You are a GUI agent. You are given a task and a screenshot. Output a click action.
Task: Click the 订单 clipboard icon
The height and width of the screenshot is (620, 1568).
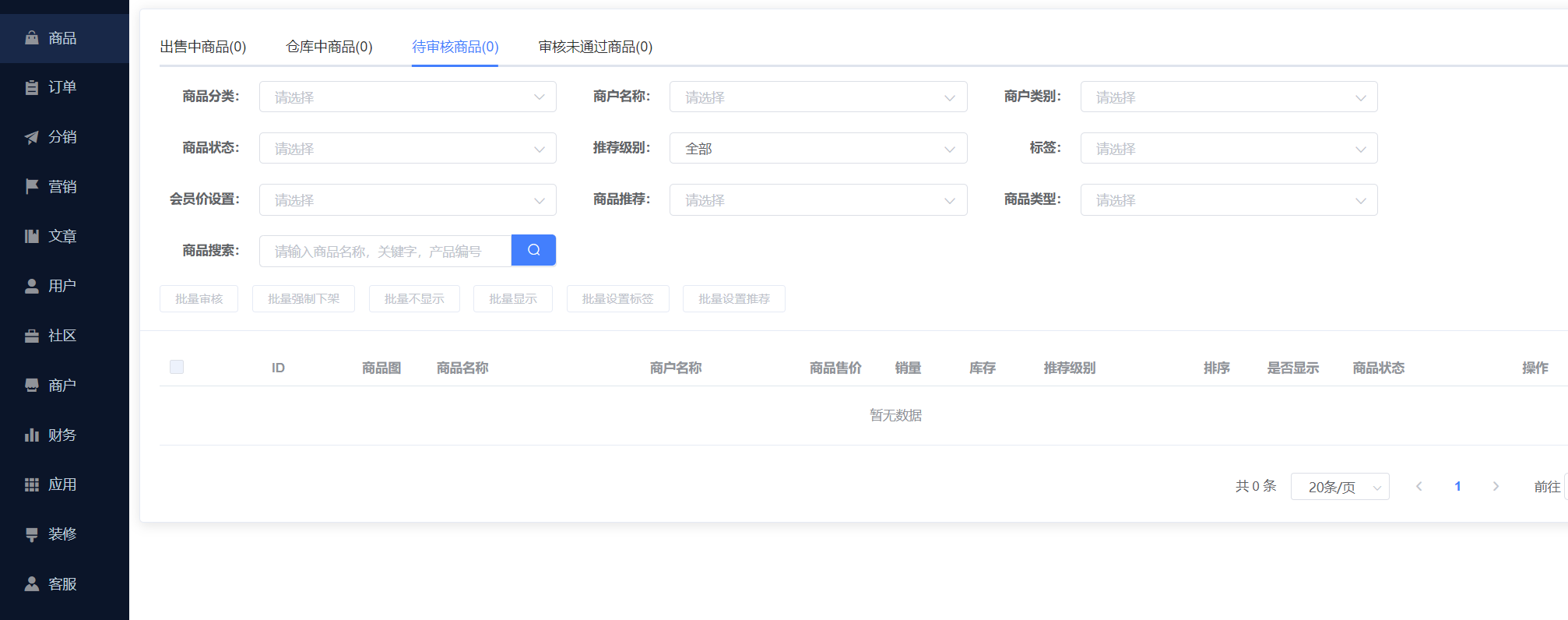pos(32,87)
